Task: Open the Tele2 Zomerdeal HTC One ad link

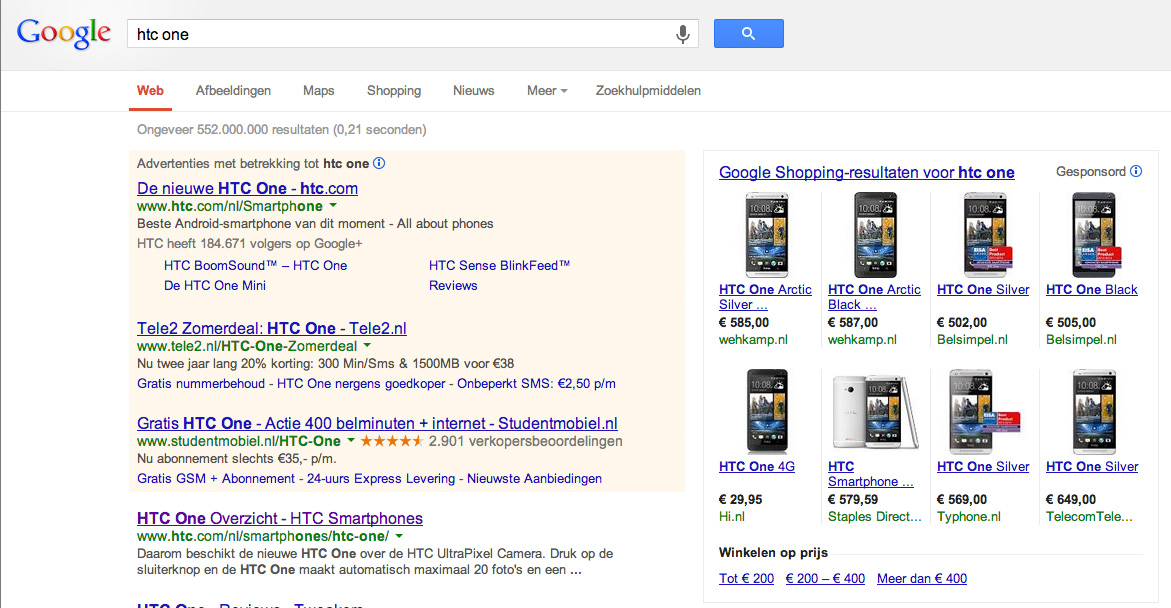Action: coord(271,328)
